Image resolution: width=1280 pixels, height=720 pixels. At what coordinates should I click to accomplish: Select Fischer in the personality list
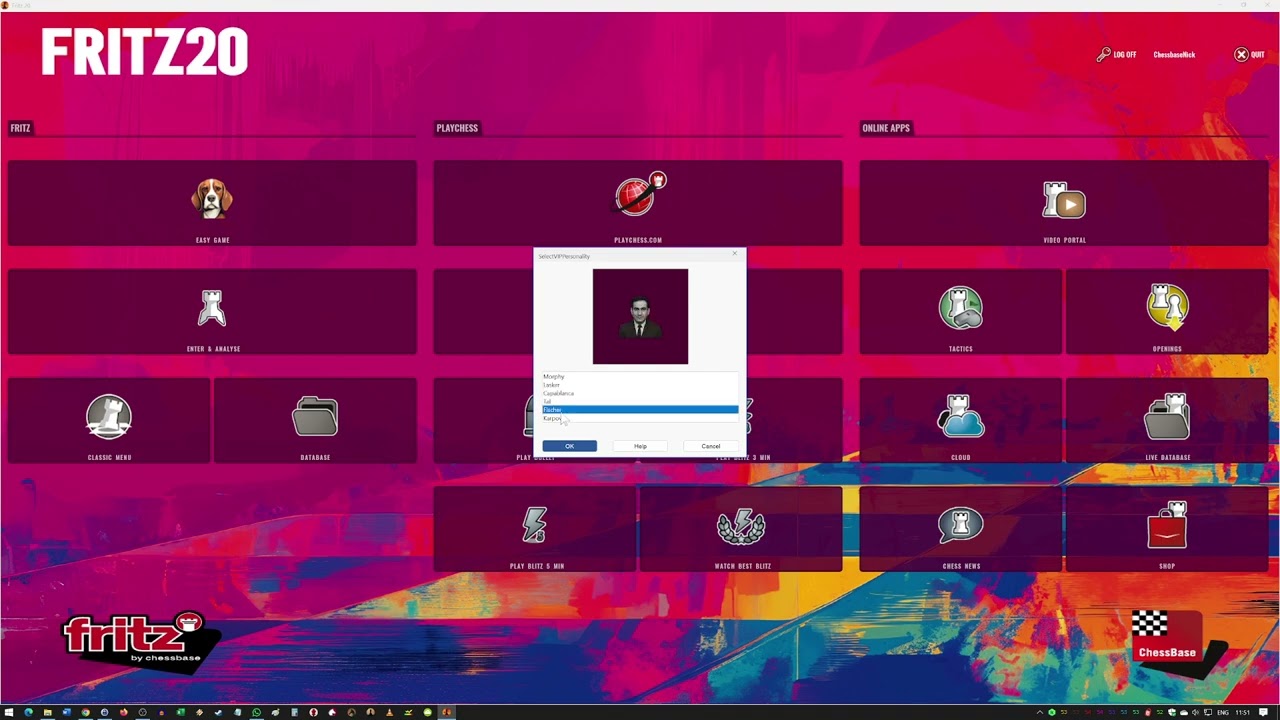tap(640, 410)
